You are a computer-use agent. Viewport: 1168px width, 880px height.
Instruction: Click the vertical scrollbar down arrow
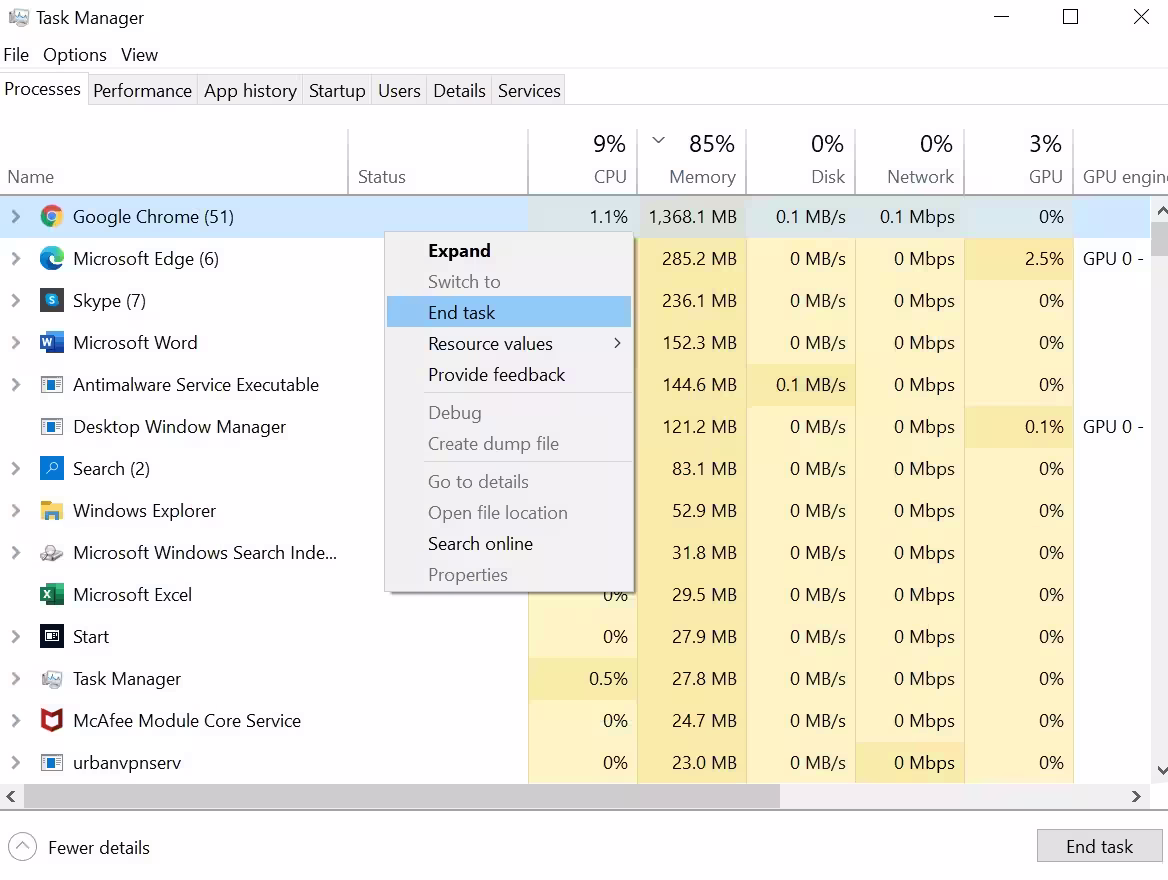click(1160, 770)
